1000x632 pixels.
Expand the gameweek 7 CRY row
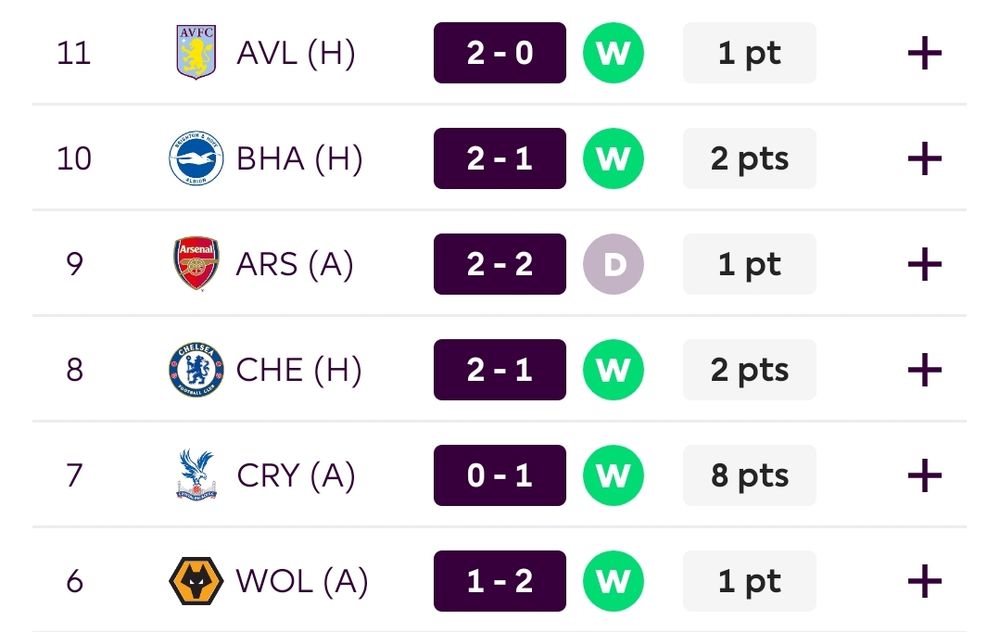click(925, 475)
